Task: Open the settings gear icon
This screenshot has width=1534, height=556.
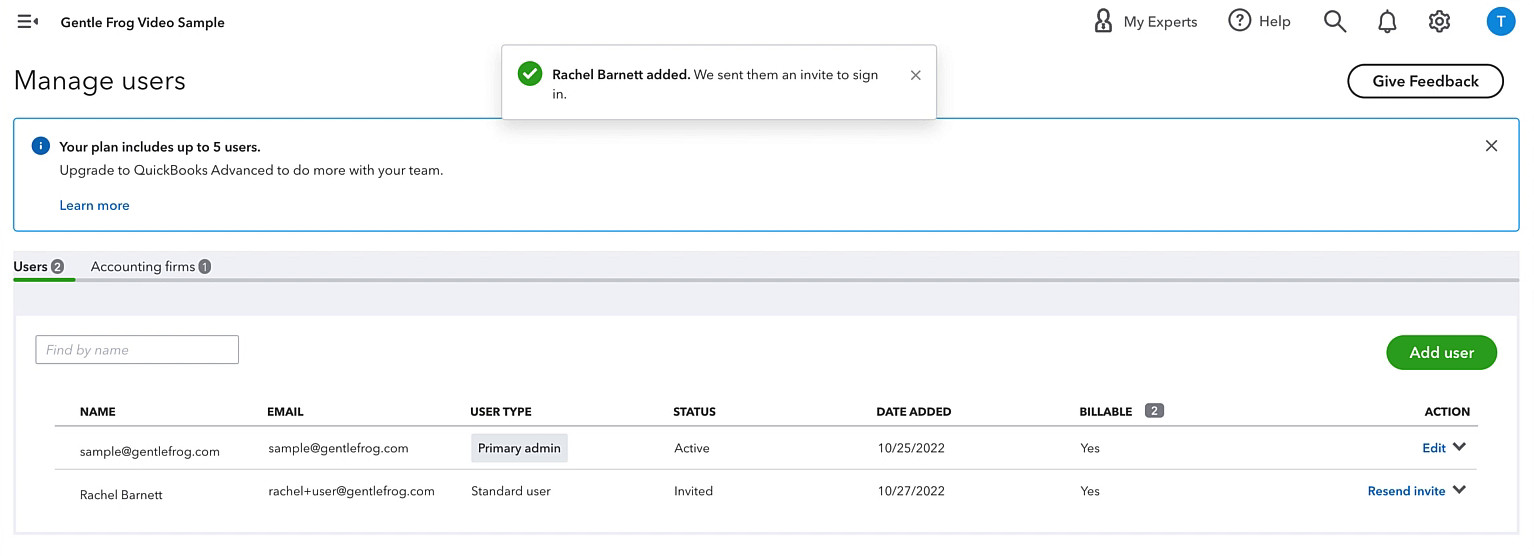Action: pos(1439,21)
